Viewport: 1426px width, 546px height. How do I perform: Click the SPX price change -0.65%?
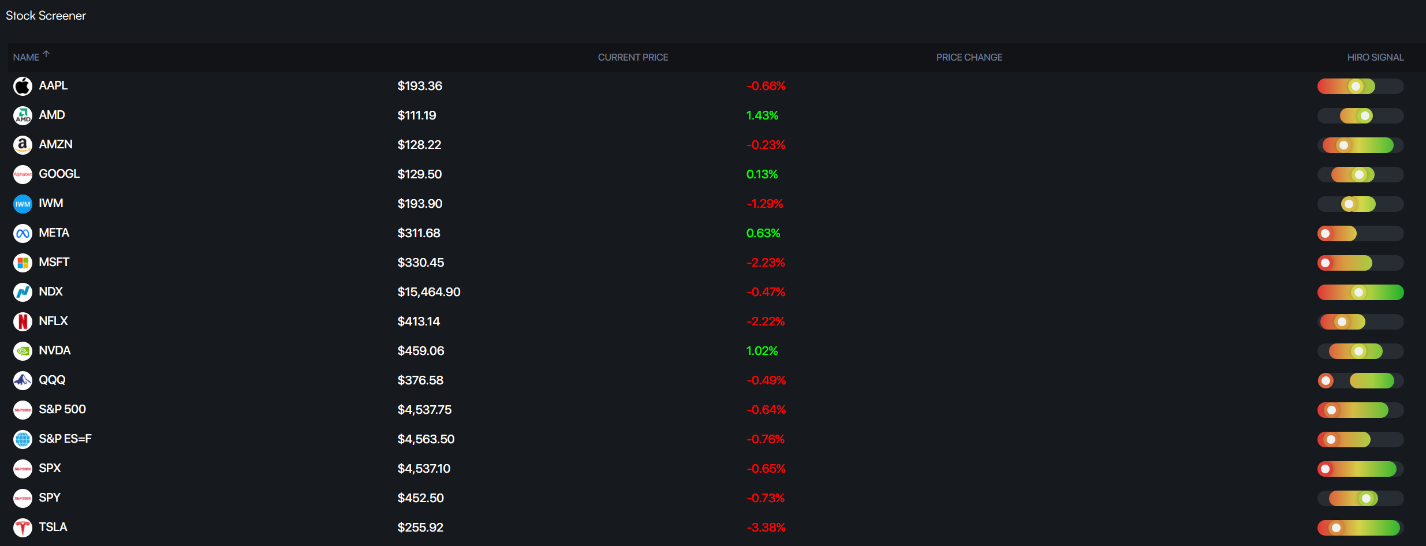(x=766, y=468)
